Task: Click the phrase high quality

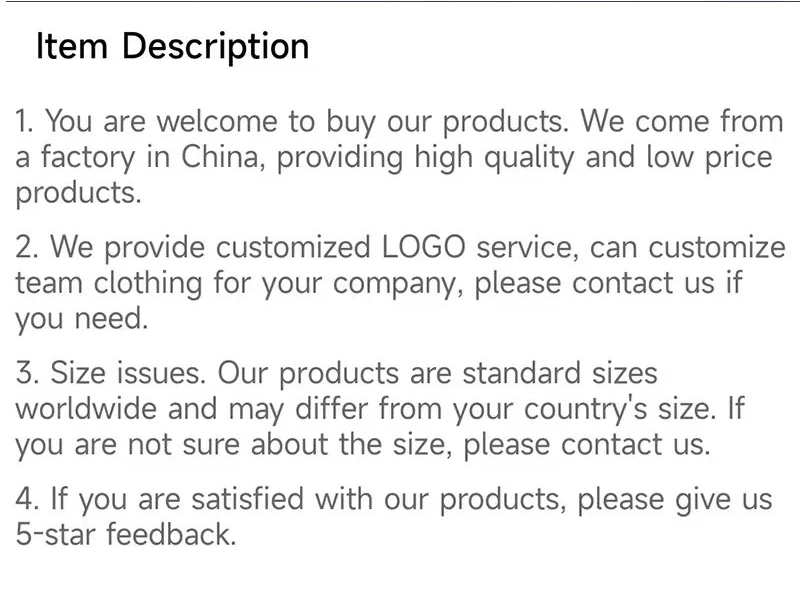Action: coord(494,158)
